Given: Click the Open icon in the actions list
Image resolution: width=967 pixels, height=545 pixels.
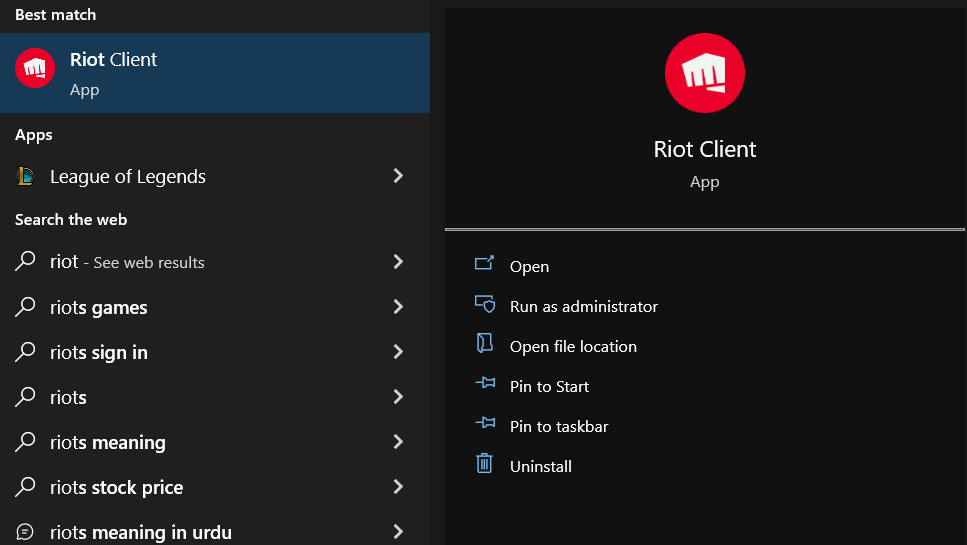Looking at the screenshot, I should point(484,264).
